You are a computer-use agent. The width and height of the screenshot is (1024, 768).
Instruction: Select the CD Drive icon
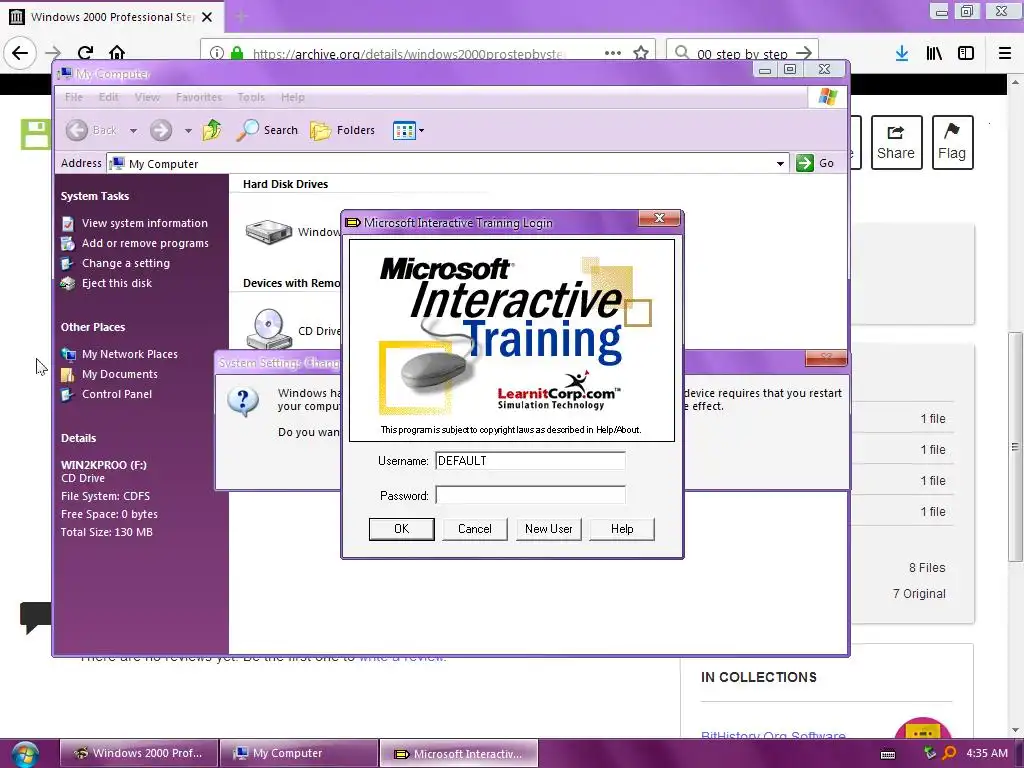click(x=268, y=328)
